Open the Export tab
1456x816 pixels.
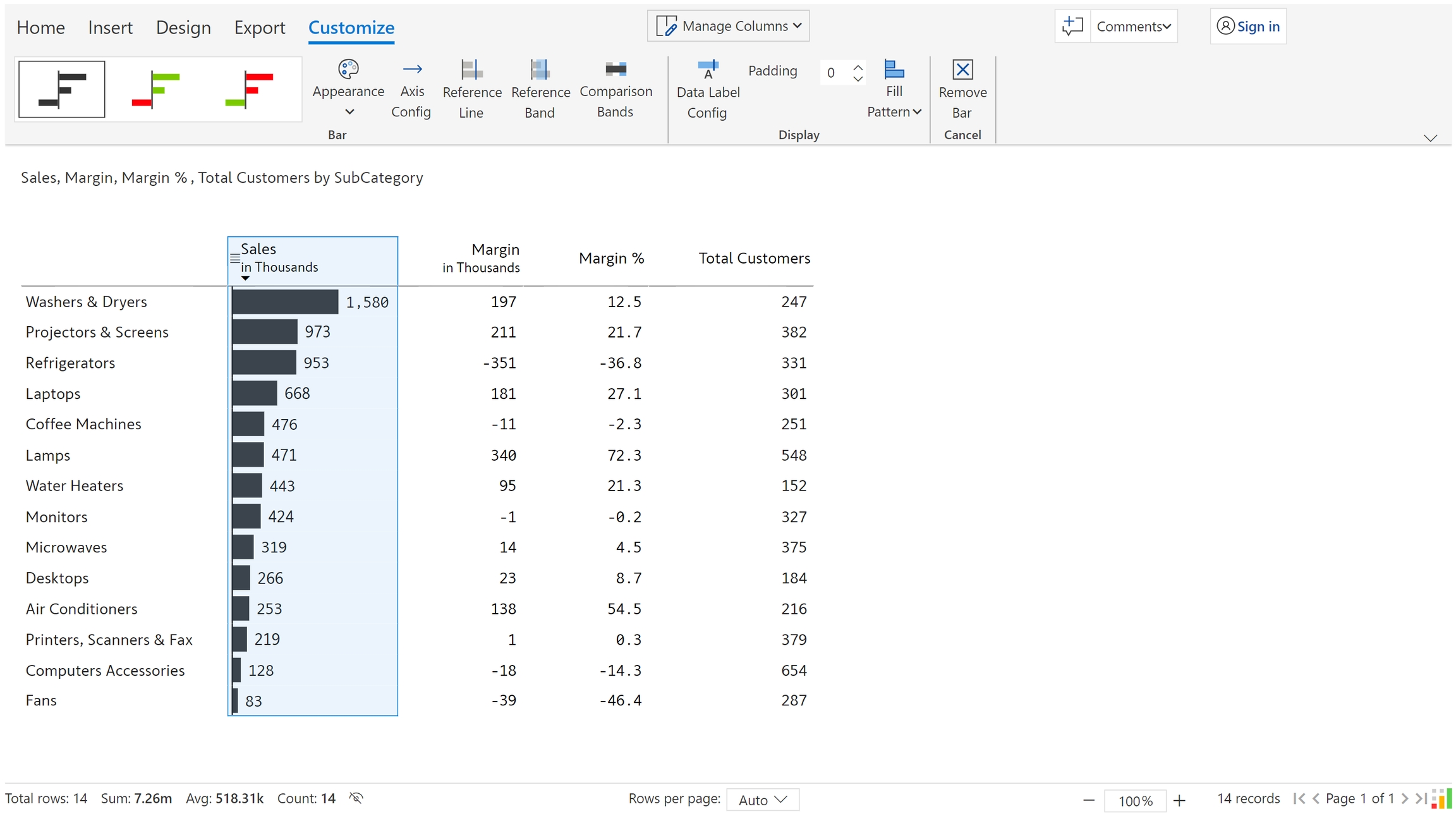(259, 28)
